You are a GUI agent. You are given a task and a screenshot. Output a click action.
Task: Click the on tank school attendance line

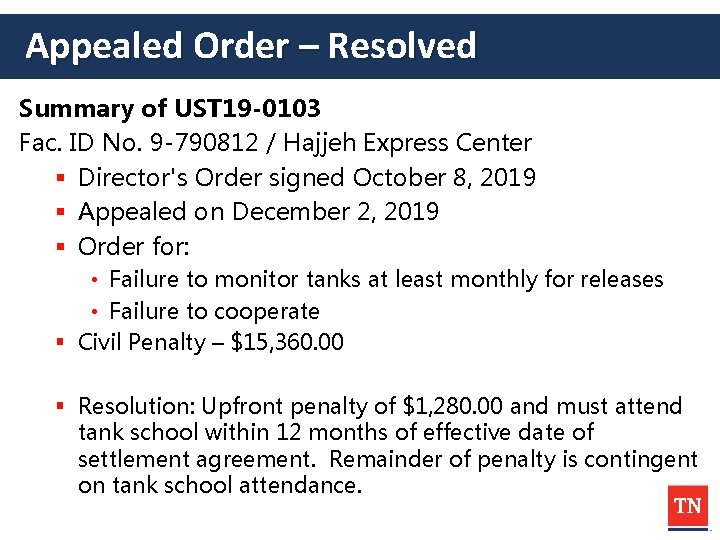[x=219, y=486]
